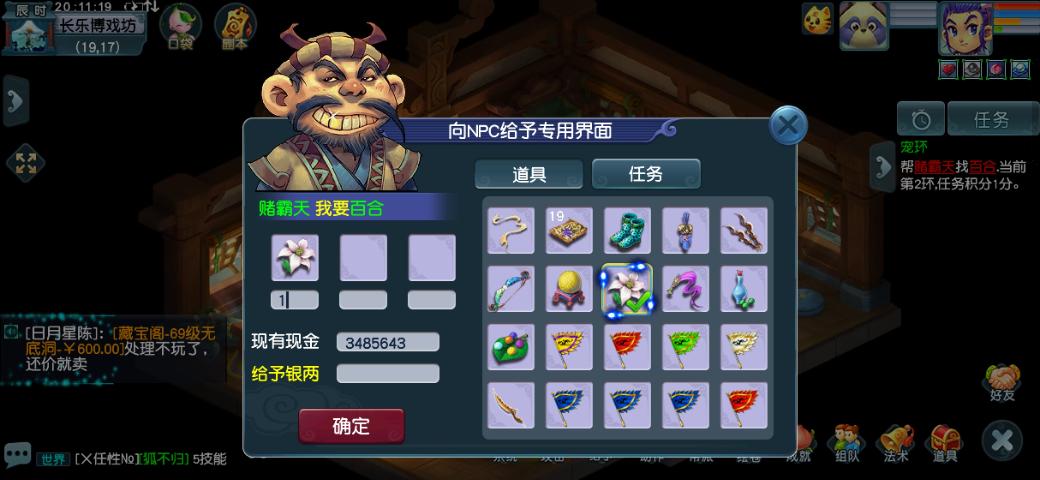Click the 给予银两 amount input field
Viewport: 1040px width, 480px height.
click(387, 374)
